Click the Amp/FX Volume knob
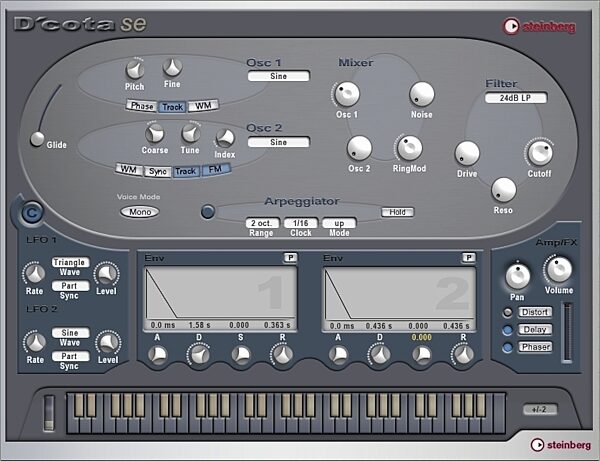The image size is (600, 461). click(559, 270)
